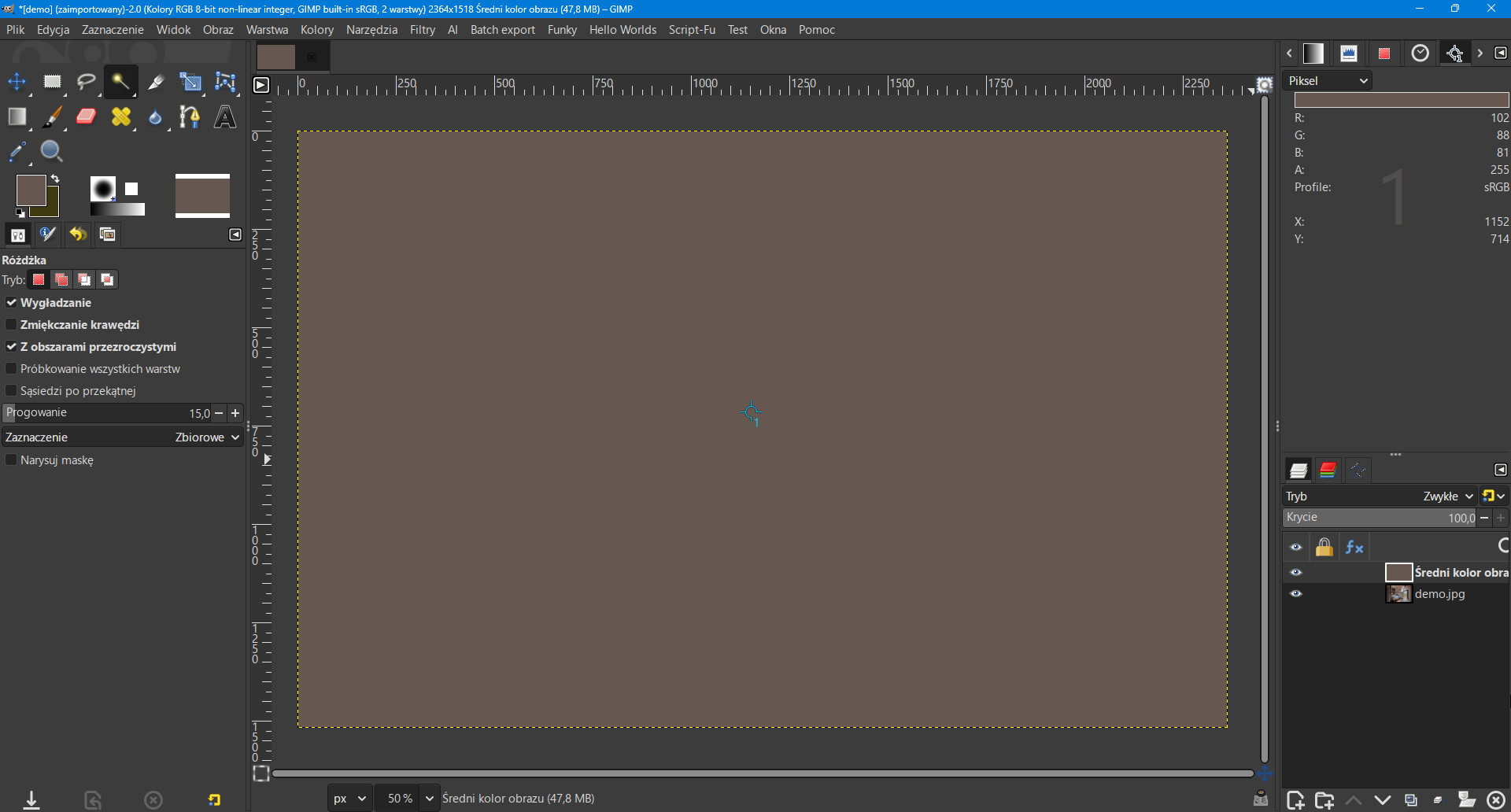The image size is (1511, 812).
Task: Create a new layer
Action: tap(1295, 800)
